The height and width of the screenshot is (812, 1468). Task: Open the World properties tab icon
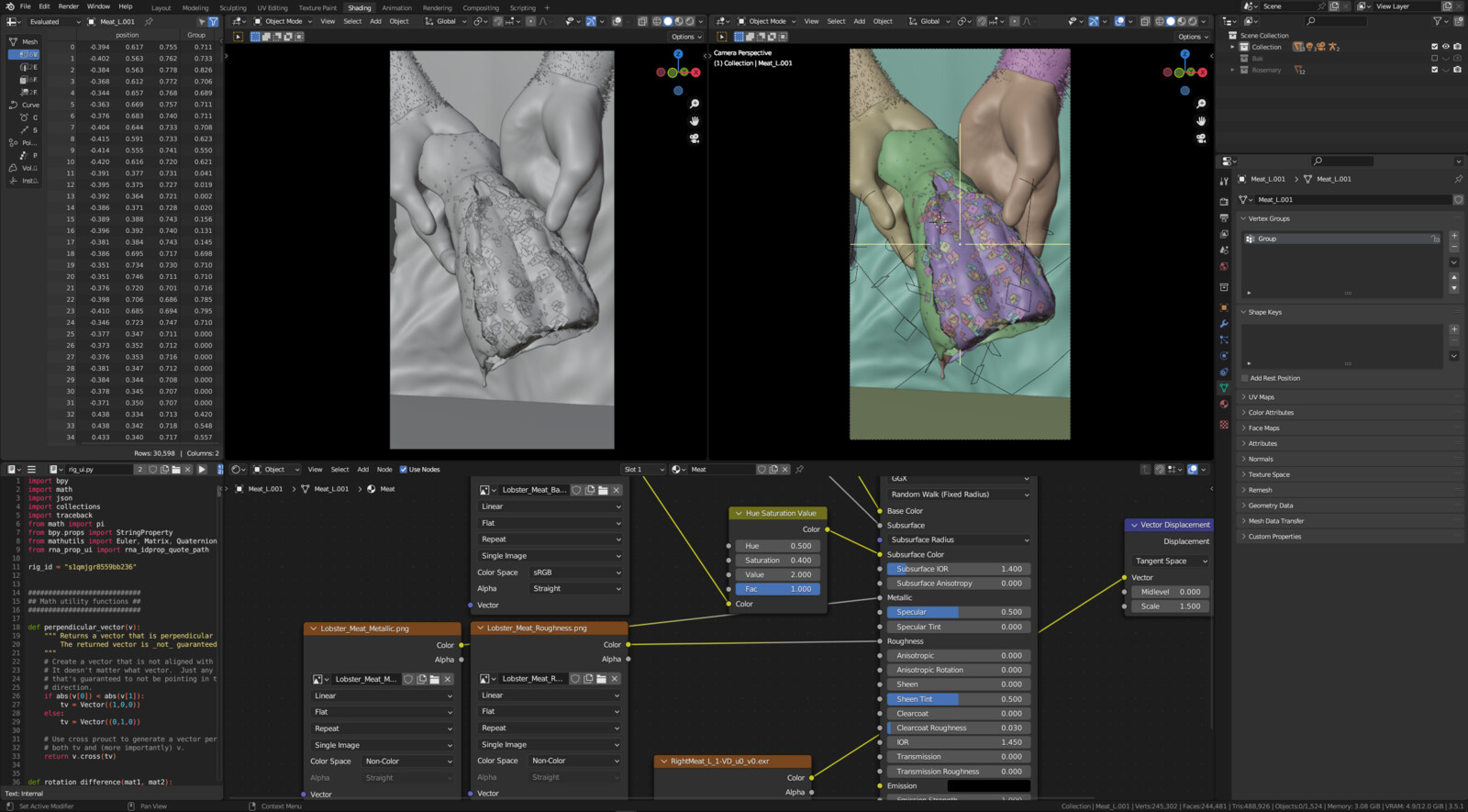pyautogui.click(x=1224, y=266)
